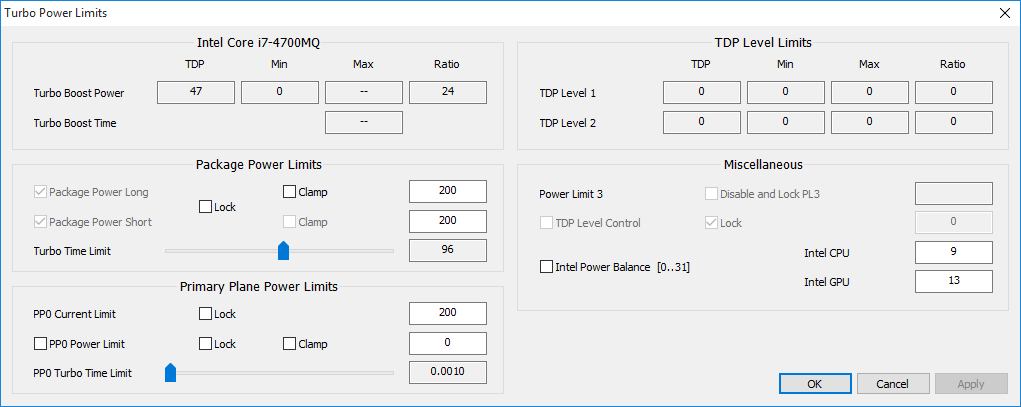Click the PP0 Current Limit label
Screen dimensions: 1021x407
click(75, 314)
